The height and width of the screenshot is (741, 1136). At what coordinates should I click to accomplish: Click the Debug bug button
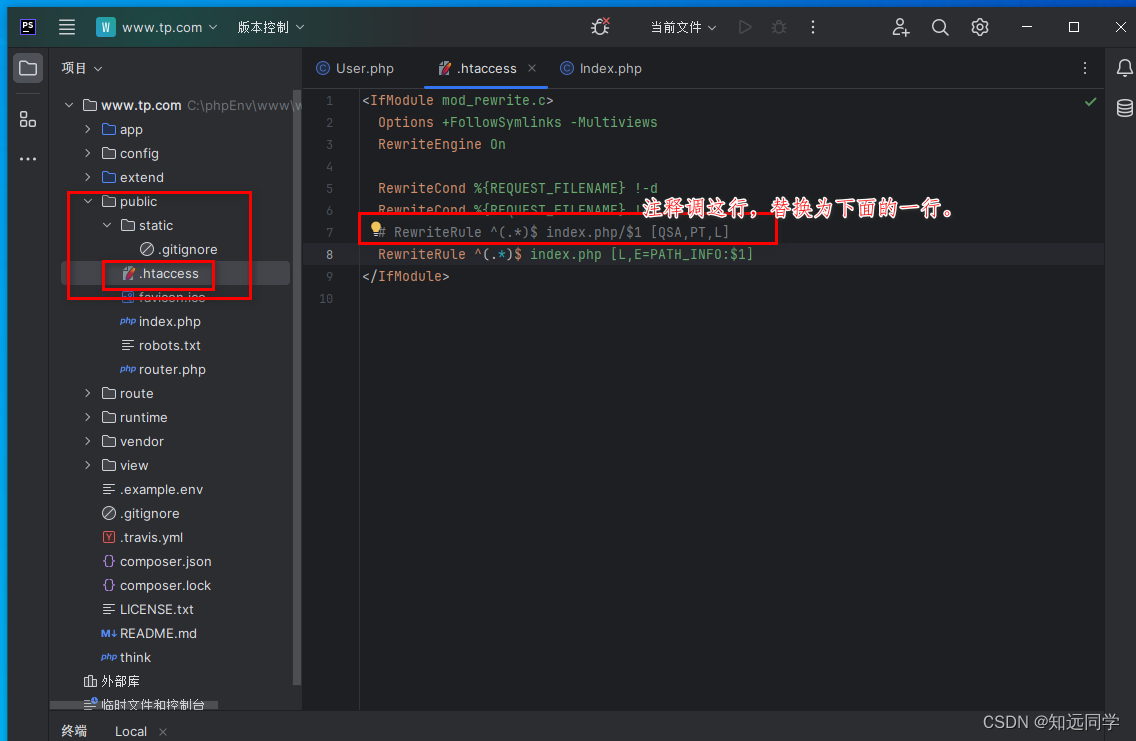tap(779, 28)
